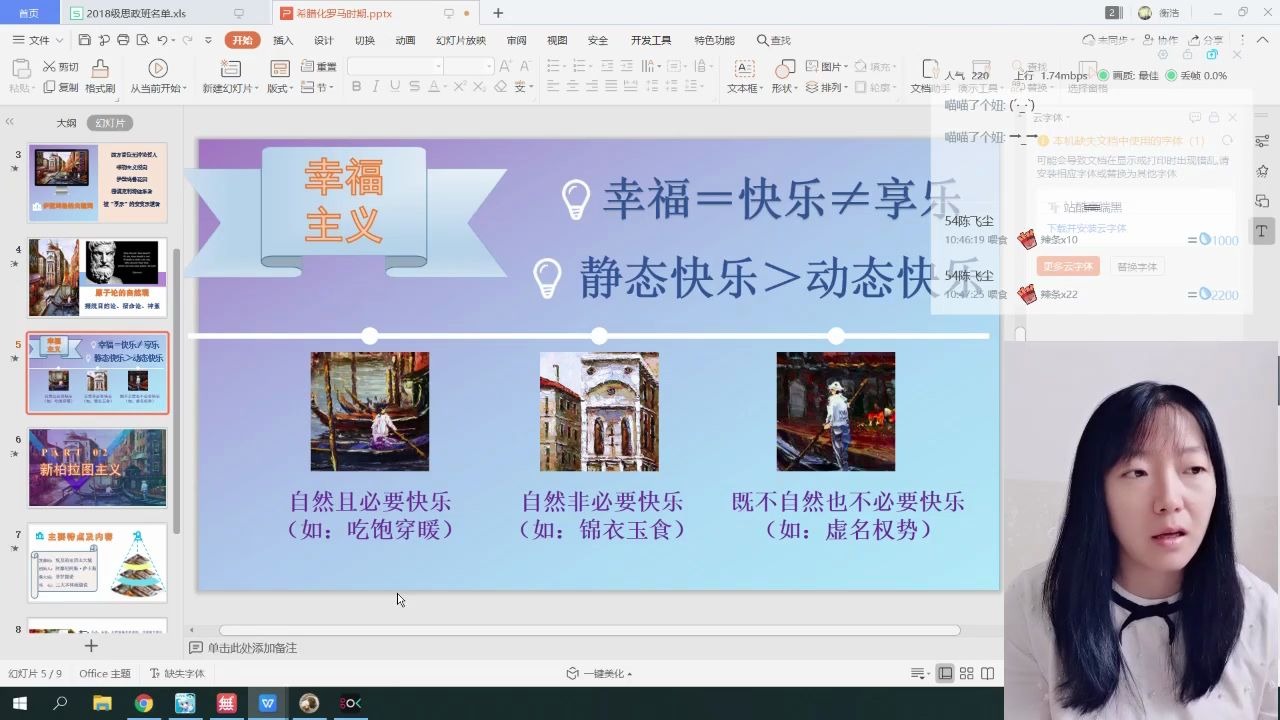
Task: Switch sidebar to Slides (幻灯片) view
Action: (110, 123)
